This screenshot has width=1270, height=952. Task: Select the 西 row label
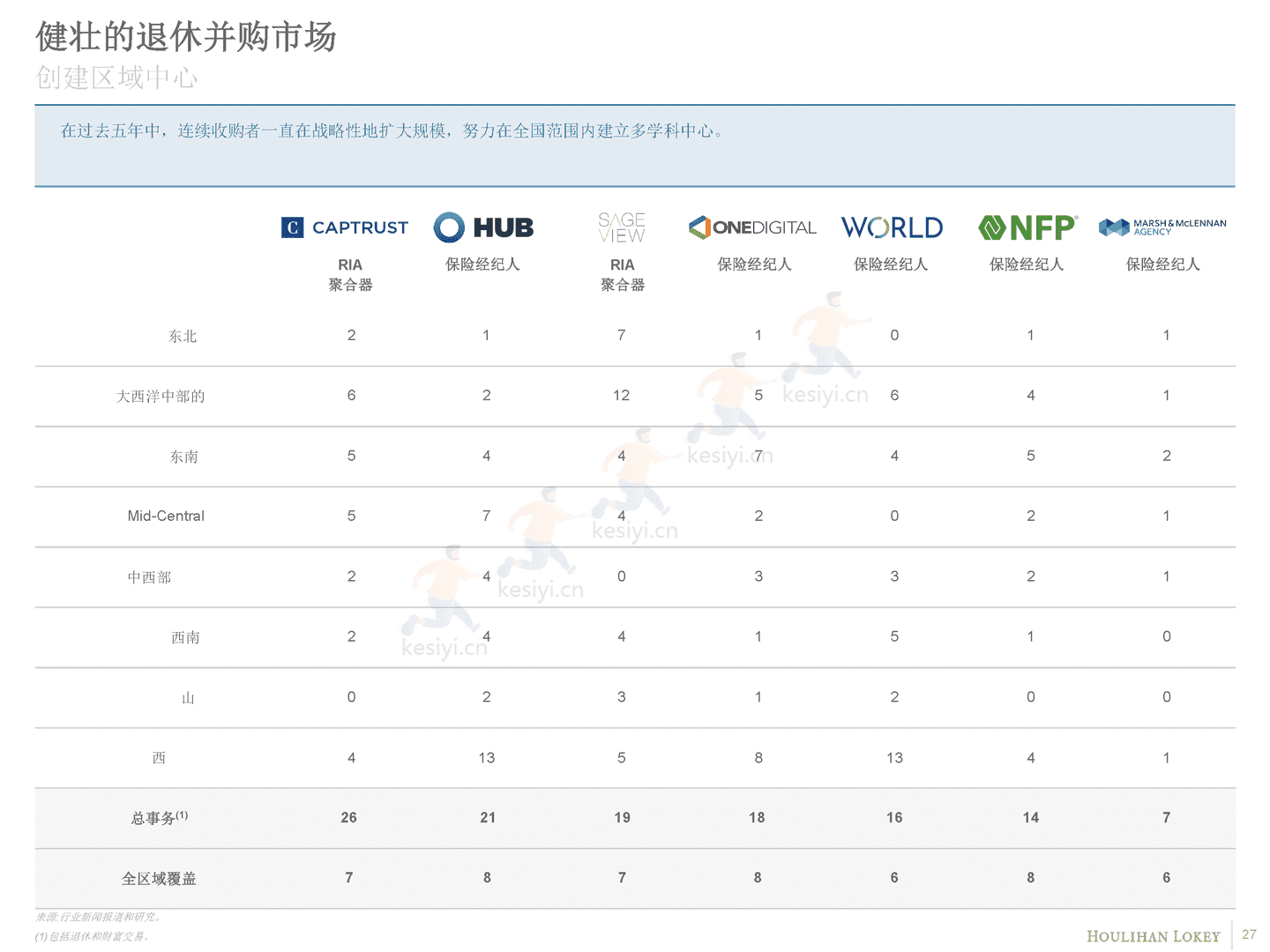(x=159, y=758)
